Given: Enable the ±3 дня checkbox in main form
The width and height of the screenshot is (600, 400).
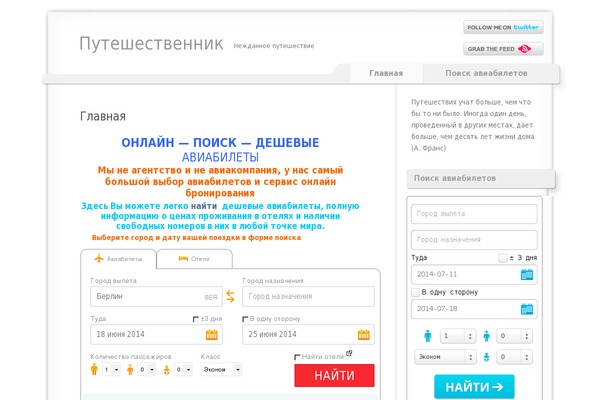Looking at the screenshot, I should 196,319.
